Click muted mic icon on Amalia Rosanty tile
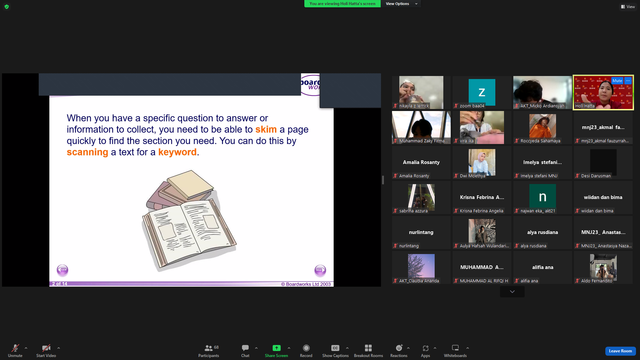 395,176
